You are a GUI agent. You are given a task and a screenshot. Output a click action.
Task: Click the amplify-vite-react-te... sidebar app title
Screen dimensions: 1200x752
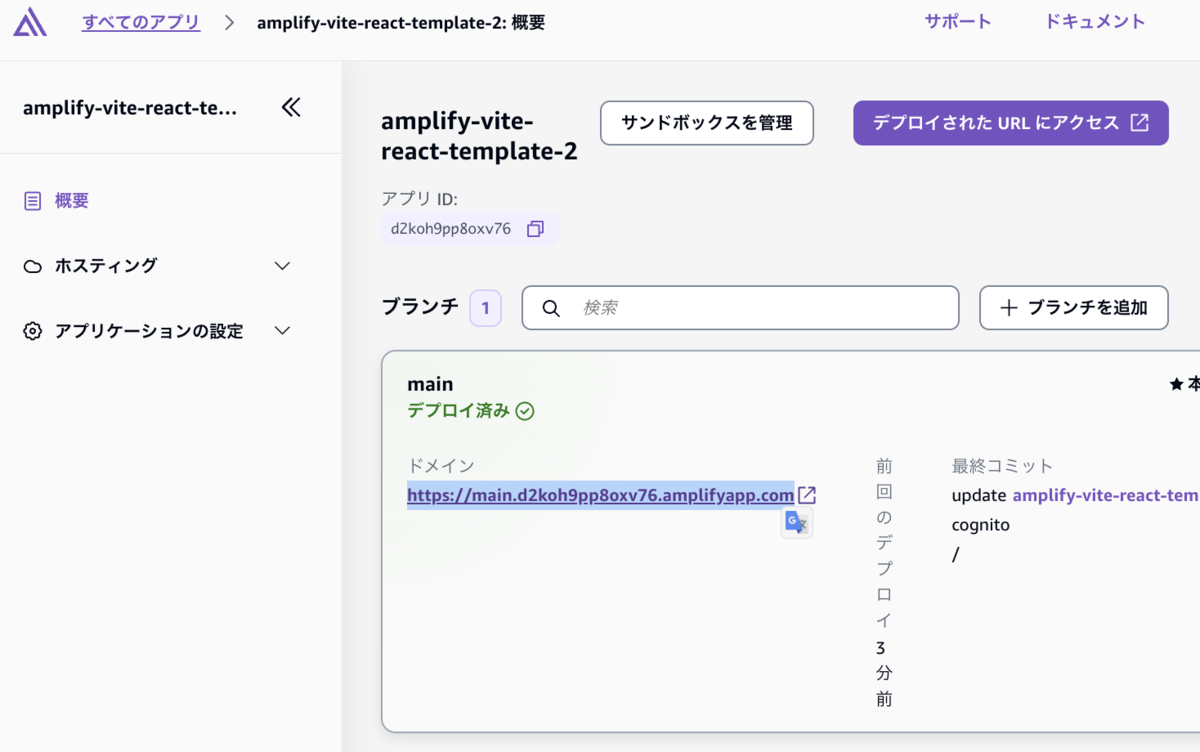[x=130, y=108]
